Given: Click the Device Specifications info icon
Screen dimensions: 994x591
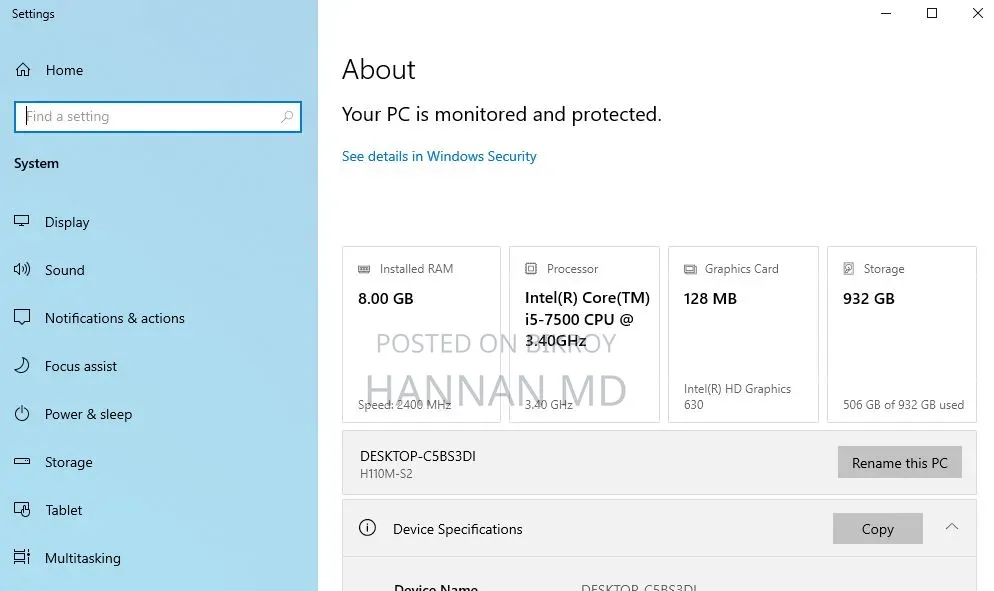Looking at the screenshot, I should point(367,528).
